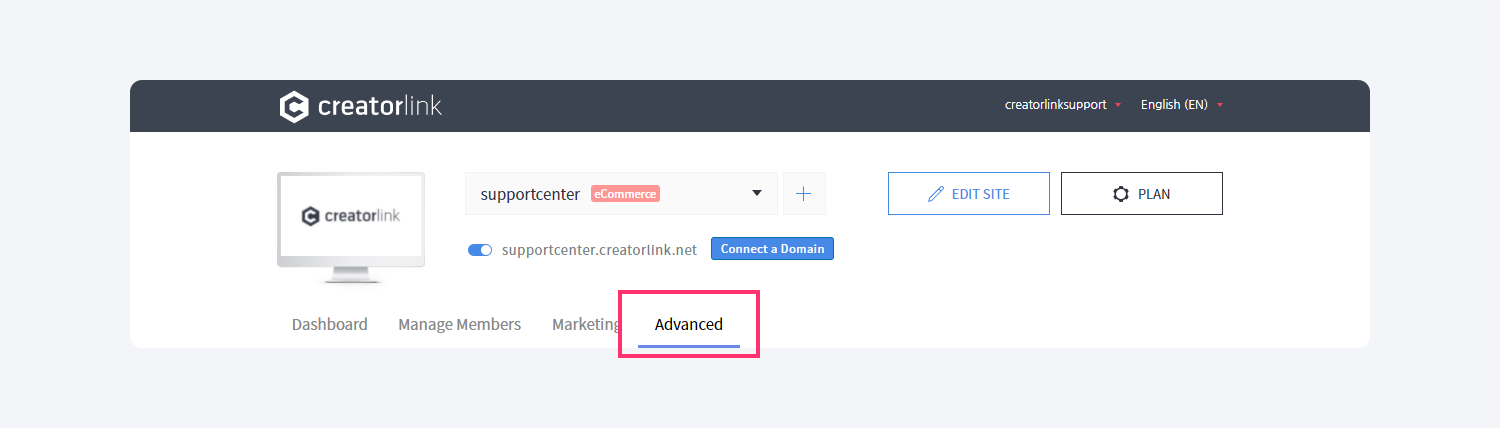This screenshot has width=1500, height=428.
Task: Open the English (EN) language dropdown
Action: click(x=1182, y=105)
